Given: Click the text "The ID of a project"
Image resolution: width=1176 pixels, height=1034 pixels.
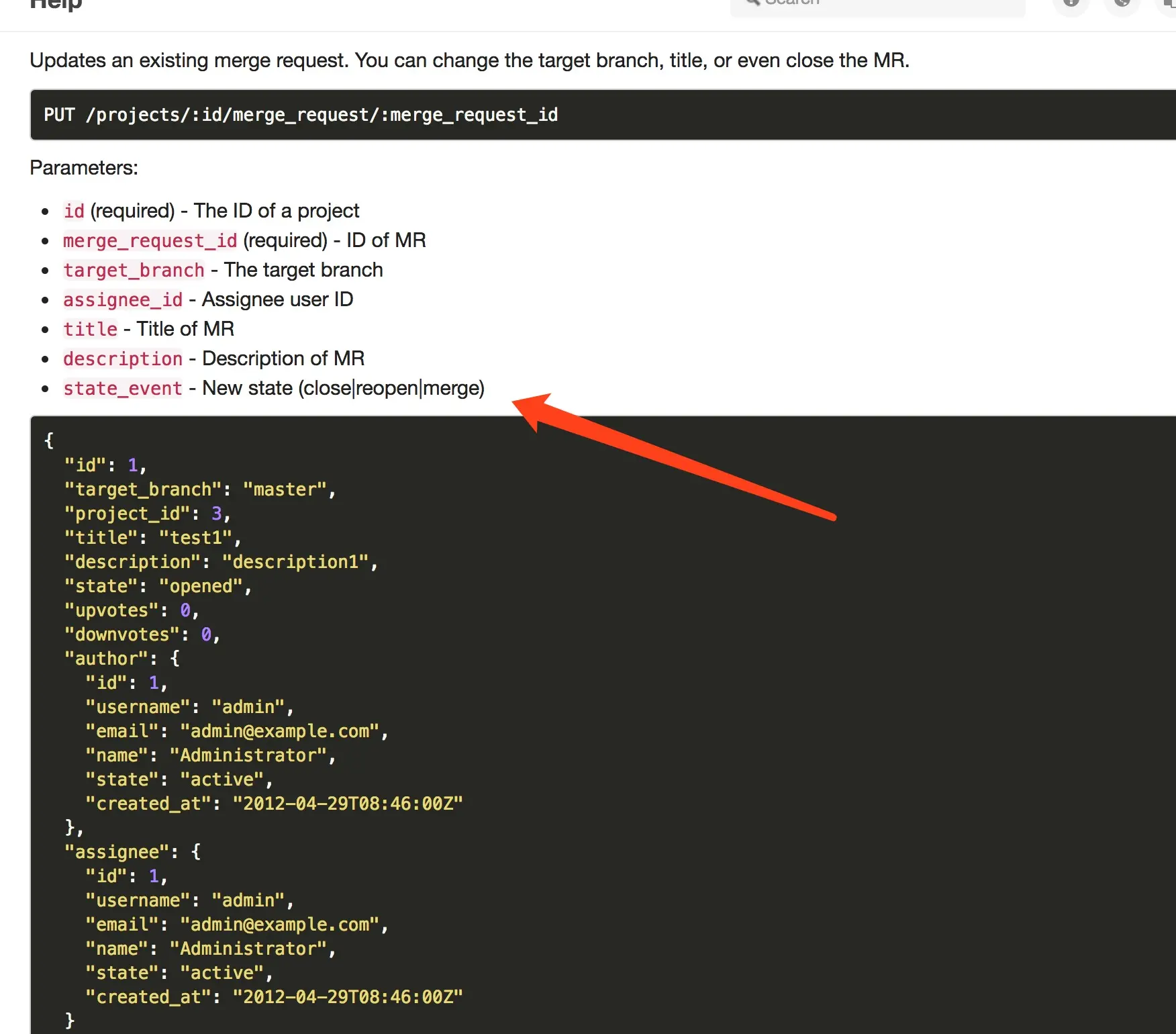Looking at the screenshot, I should pos(277,211).
